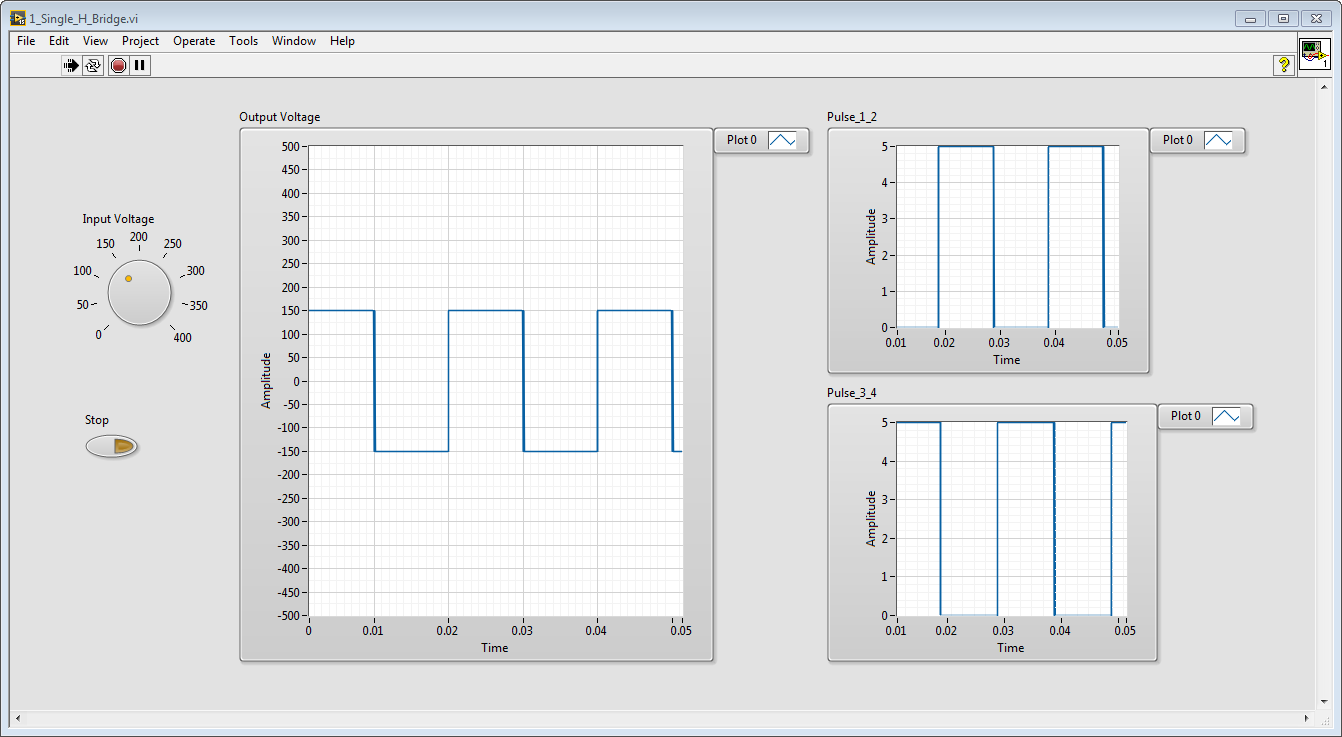1342x737 pixels.
Task: Click the Input Voltage knob label
Action: pyautogui.click(x=118, y=219)
